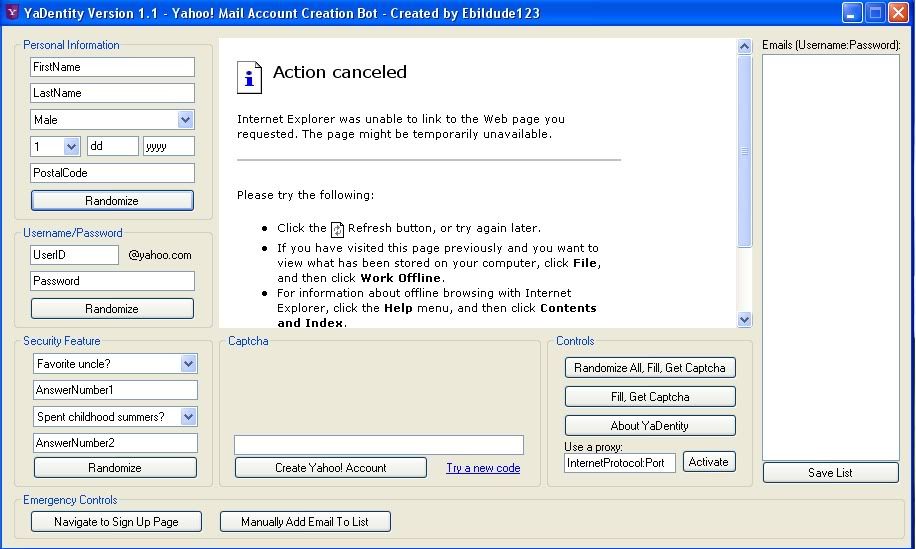916x549 pixels.
Task: Click the Emails (Username:Password) label
Action: 831,45
